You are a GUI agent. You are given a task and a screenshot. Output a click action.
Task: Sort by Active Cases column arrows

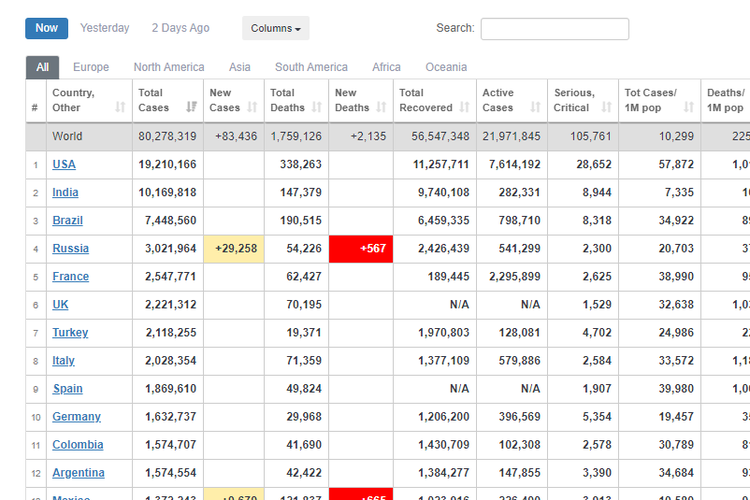pyautogui.click(x=535, y=107)
